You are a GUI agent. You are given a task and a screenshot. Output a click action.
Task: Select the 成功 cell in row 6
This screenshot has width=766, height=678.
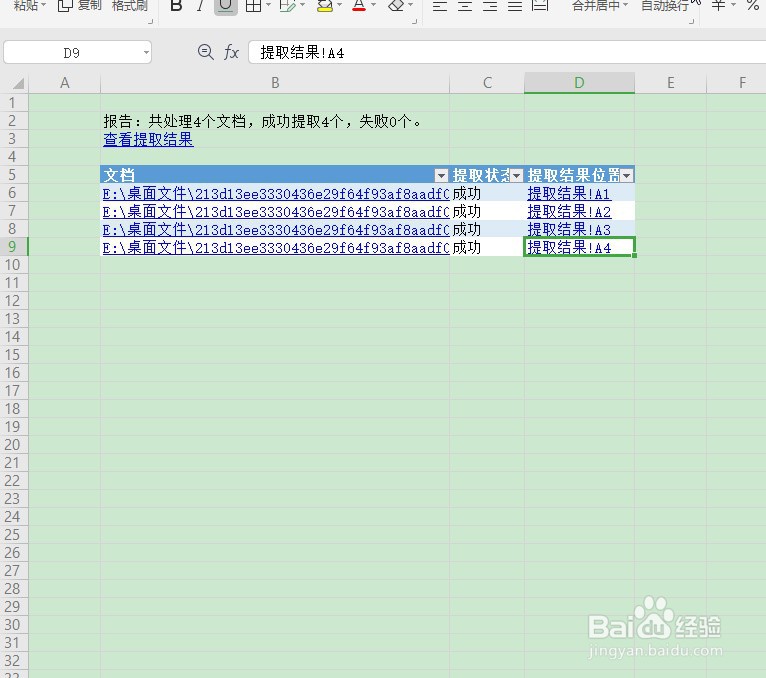[x=487, y=194]
